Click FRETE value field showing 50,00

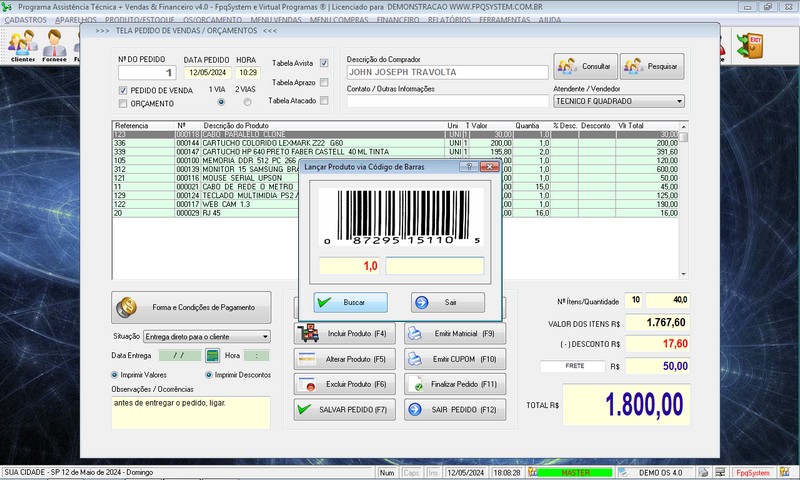(x=658, y=366)
